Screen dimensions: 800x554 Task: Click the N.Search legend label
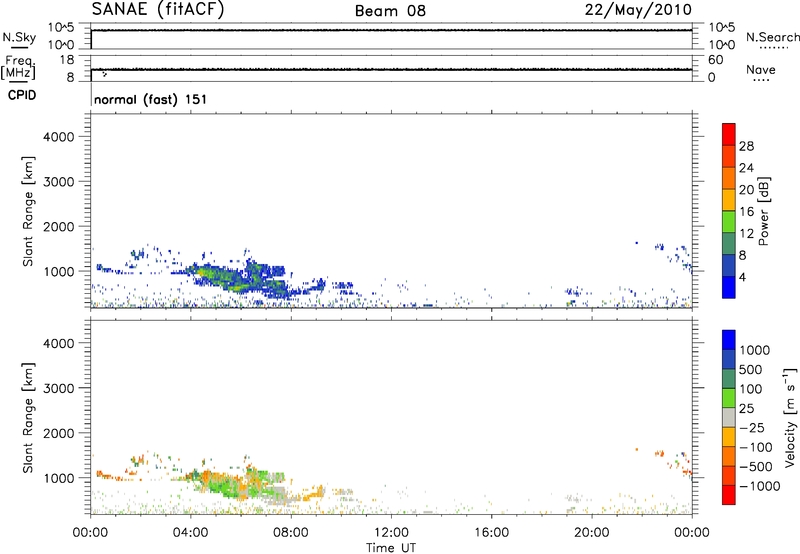coord(773,37)
